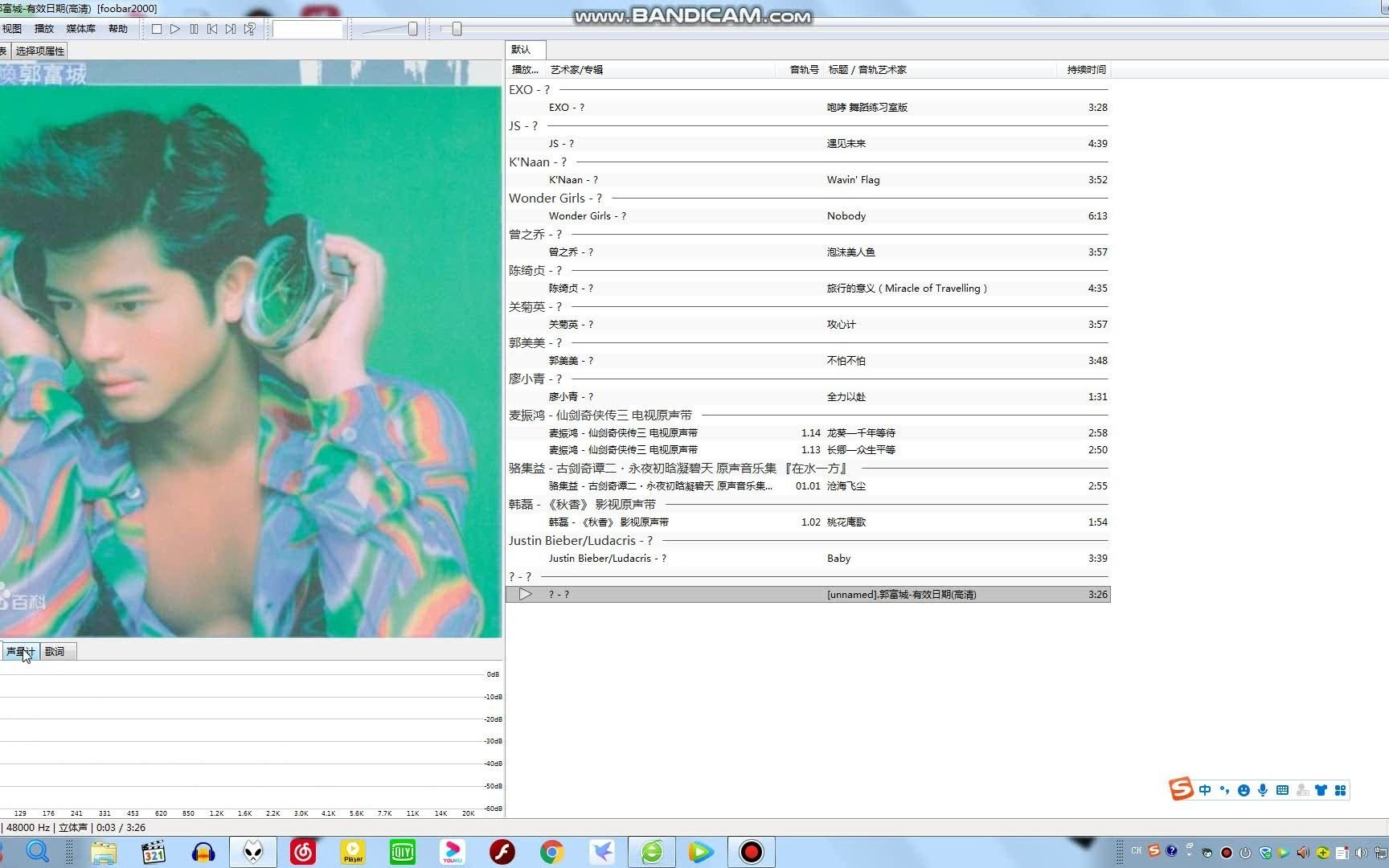This screenshot has width=1389, height=868.
Task: Click the Play triangle button in toolbar
Action: pyautogui.click(x=175, y=29)
